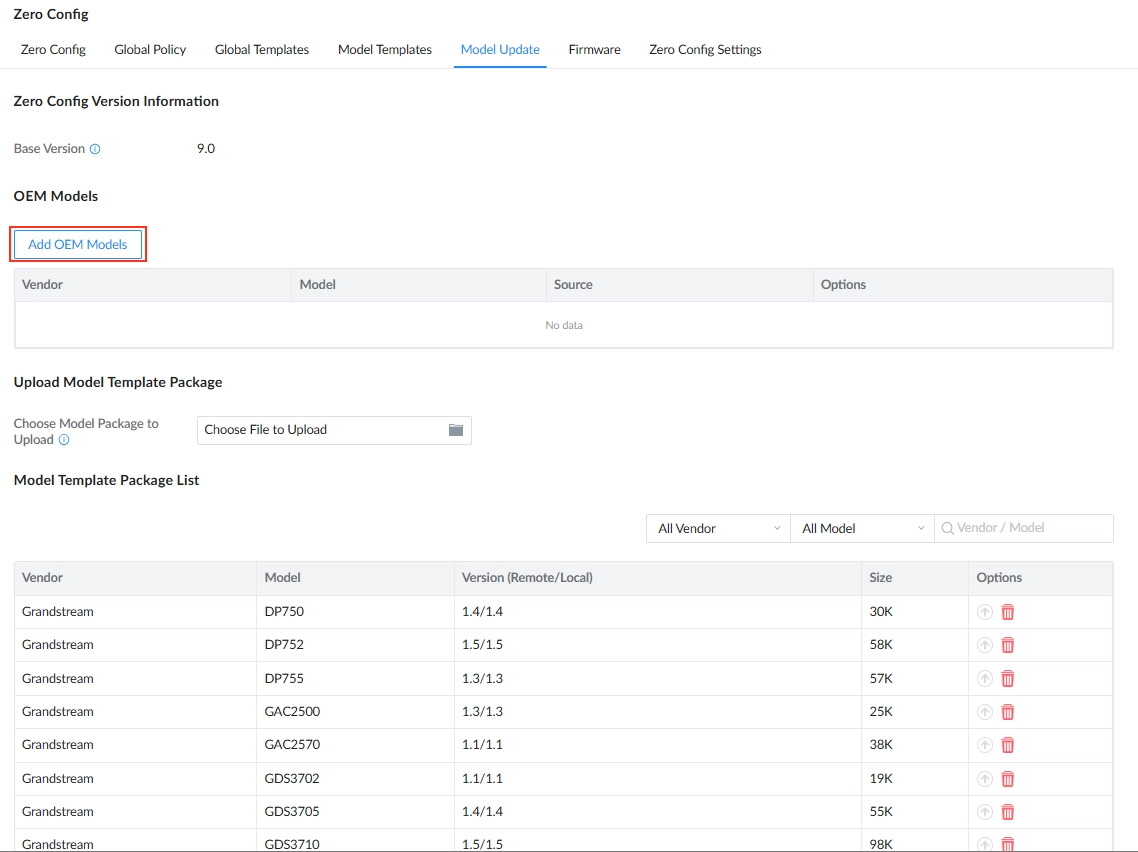The height and width of the screenshot is (852, 1138).
Task: Update the GAC2500 template package
Action: [x=984, y=712]
